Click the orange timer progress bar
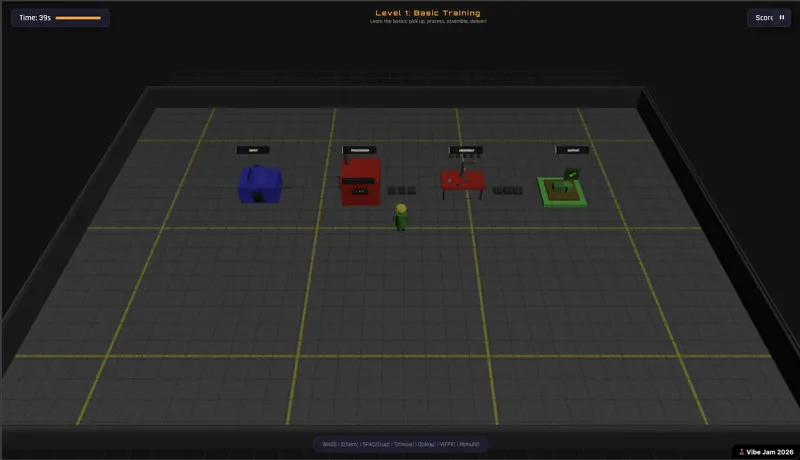 78,18
